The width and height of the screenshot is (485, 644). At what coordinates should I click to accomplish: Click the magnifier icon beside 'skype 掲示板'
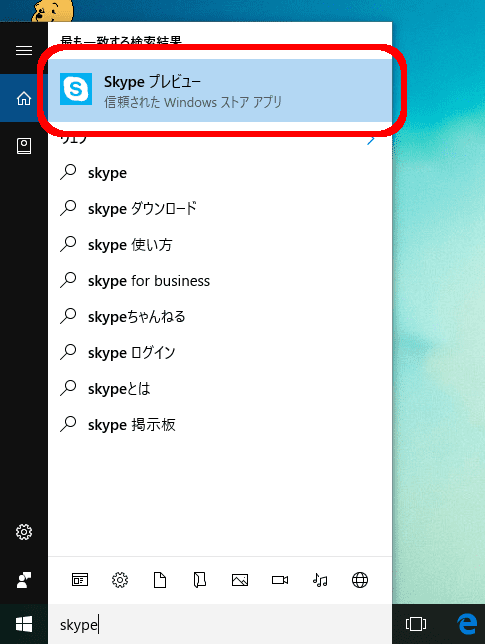pos(68,424)
